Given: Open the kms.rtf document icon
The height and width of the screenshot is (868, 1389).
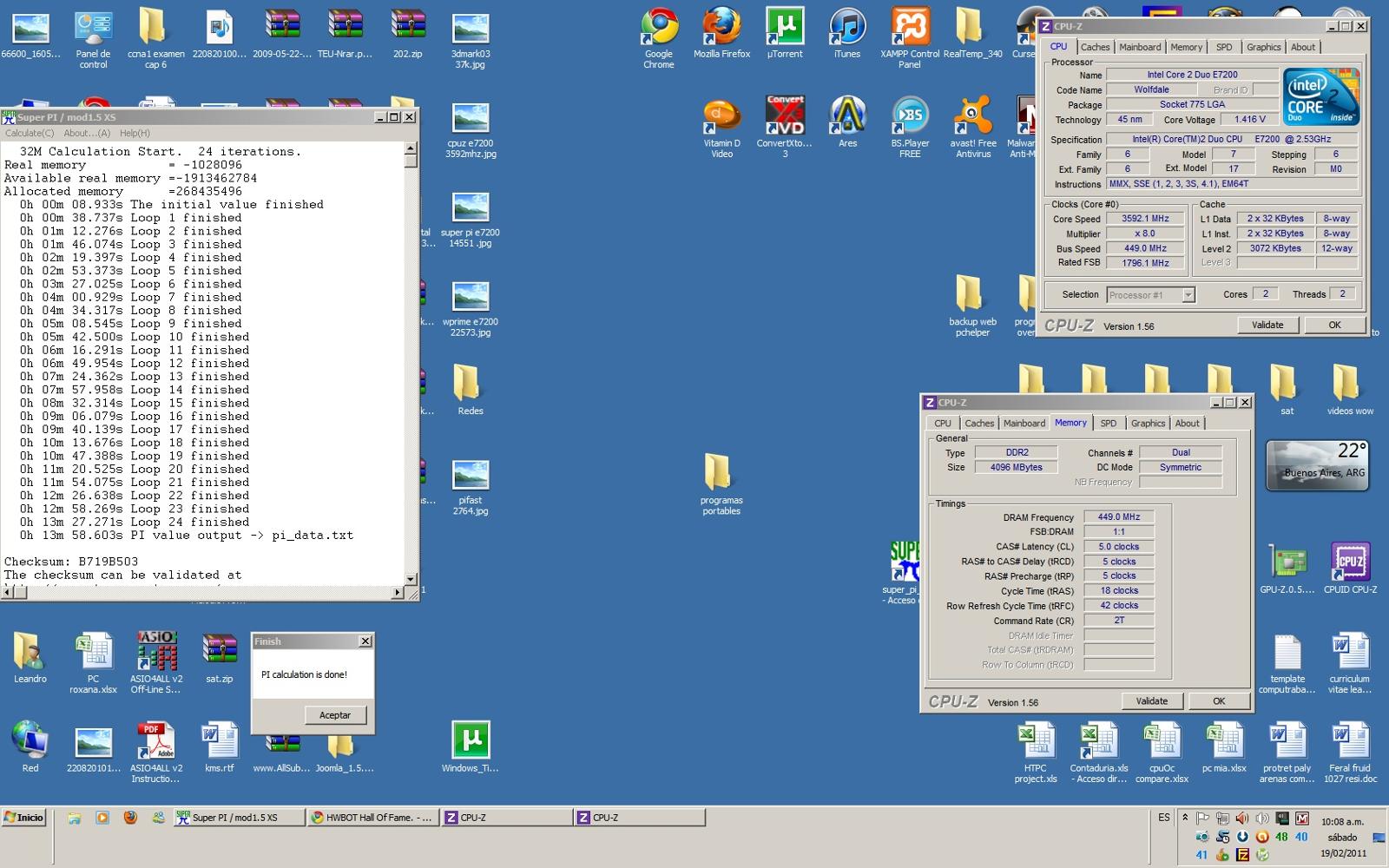Looking at the screenshot, I should tap(219, 747).
